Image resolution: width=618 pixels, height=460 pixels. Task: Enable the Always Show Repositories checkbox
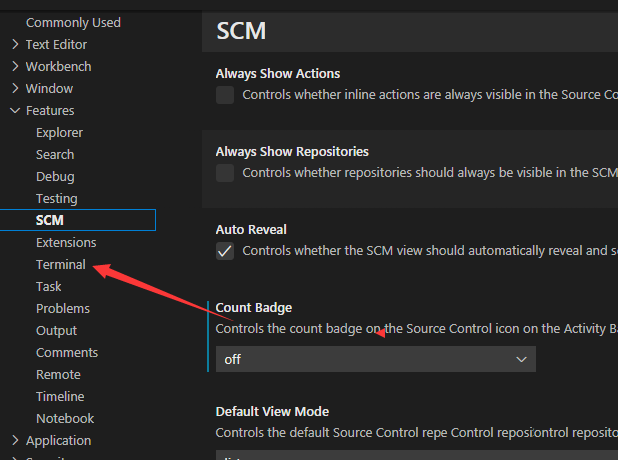point(225,173)
